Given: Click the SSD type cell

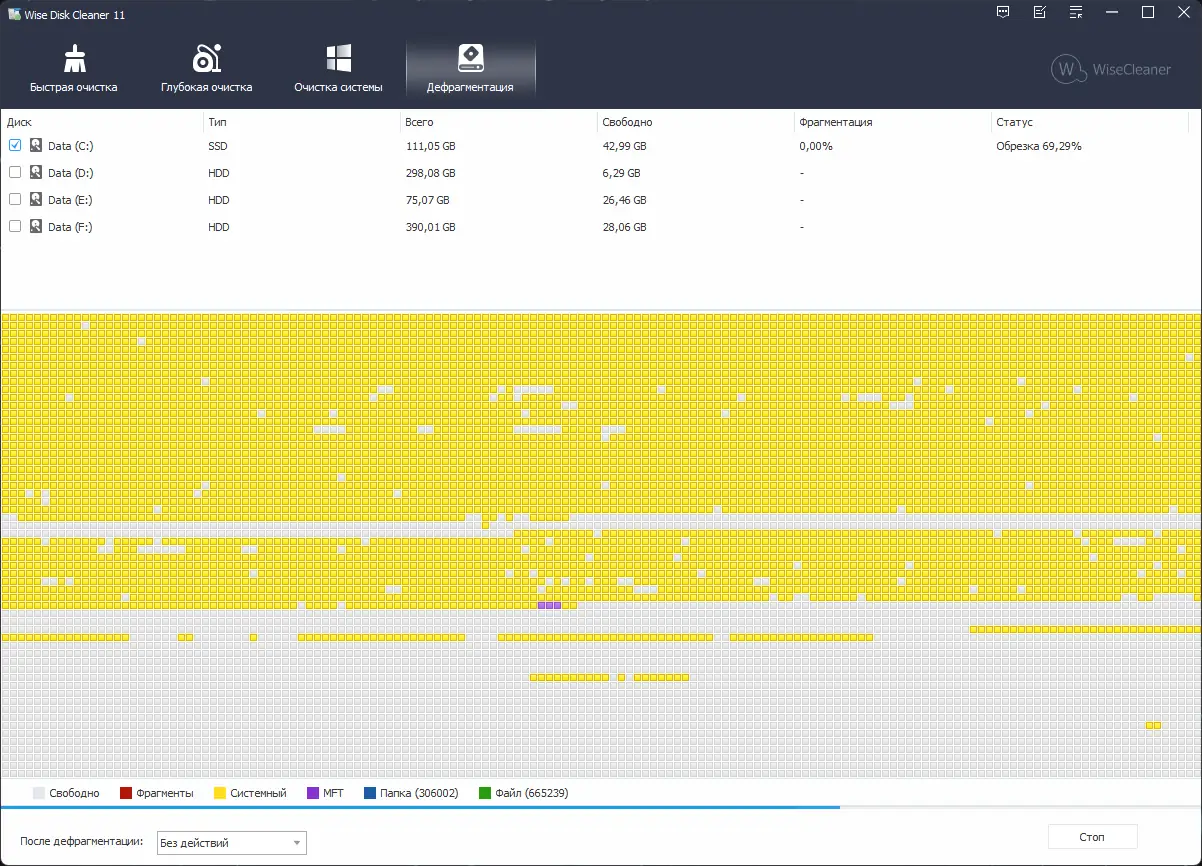Looking at the screenshot, I should pos(218,146).
